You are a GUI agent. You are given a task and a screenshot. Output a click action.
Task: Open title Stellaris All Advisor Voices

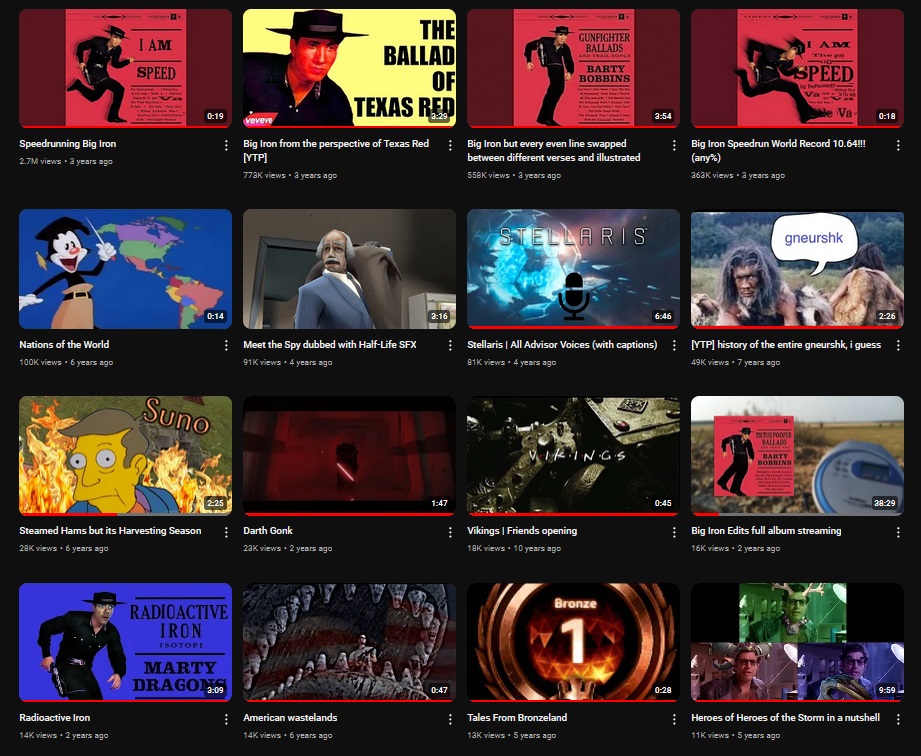click(562, 344)
